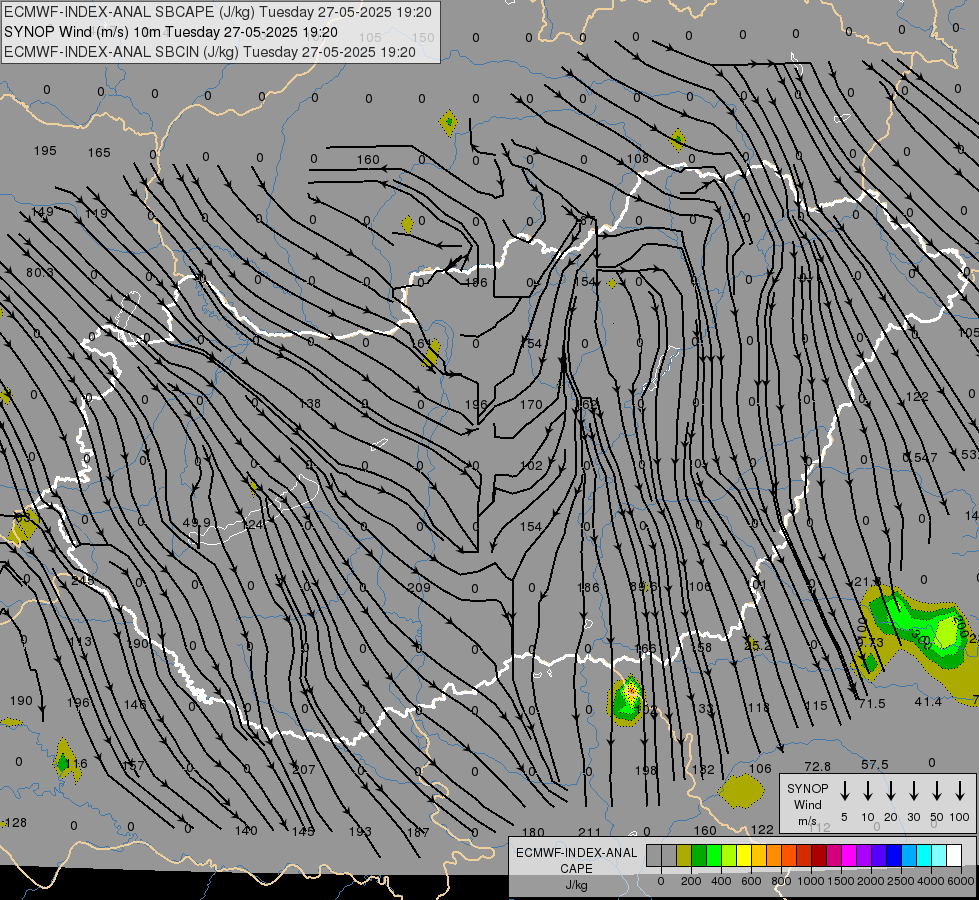Click the map value '71.5'
Viewport: 979px width, 900px height.
pos(872,703)
